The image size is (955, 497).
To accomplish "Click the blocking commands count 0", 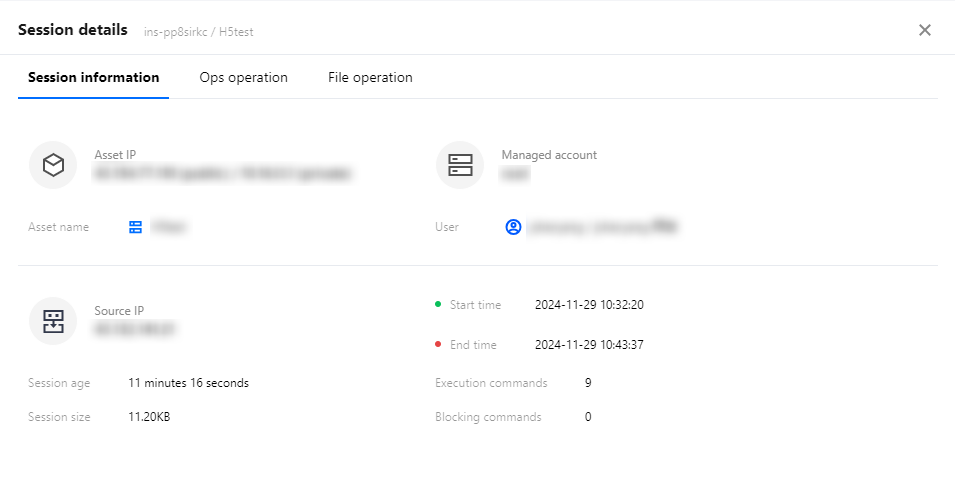I will (x=588, y=417).
